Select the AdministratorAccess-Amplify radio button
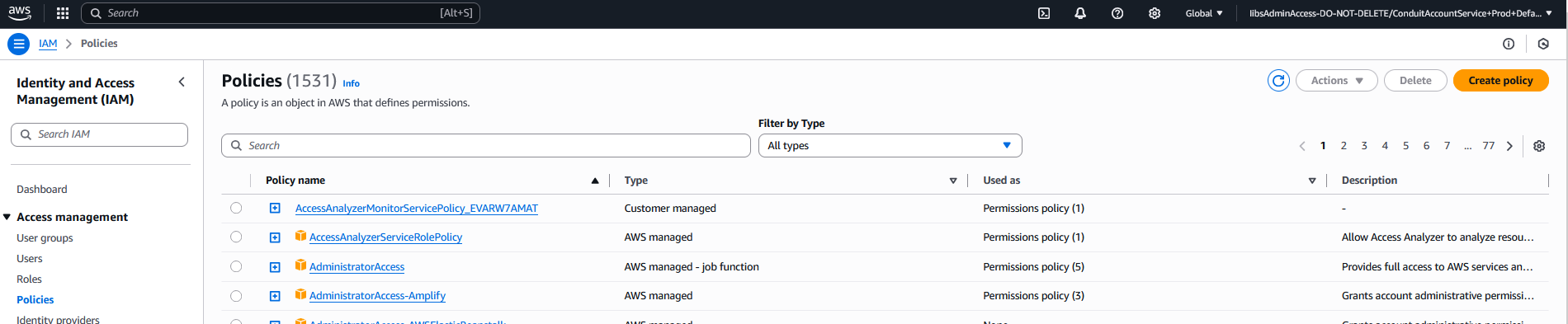 [236, 295]
